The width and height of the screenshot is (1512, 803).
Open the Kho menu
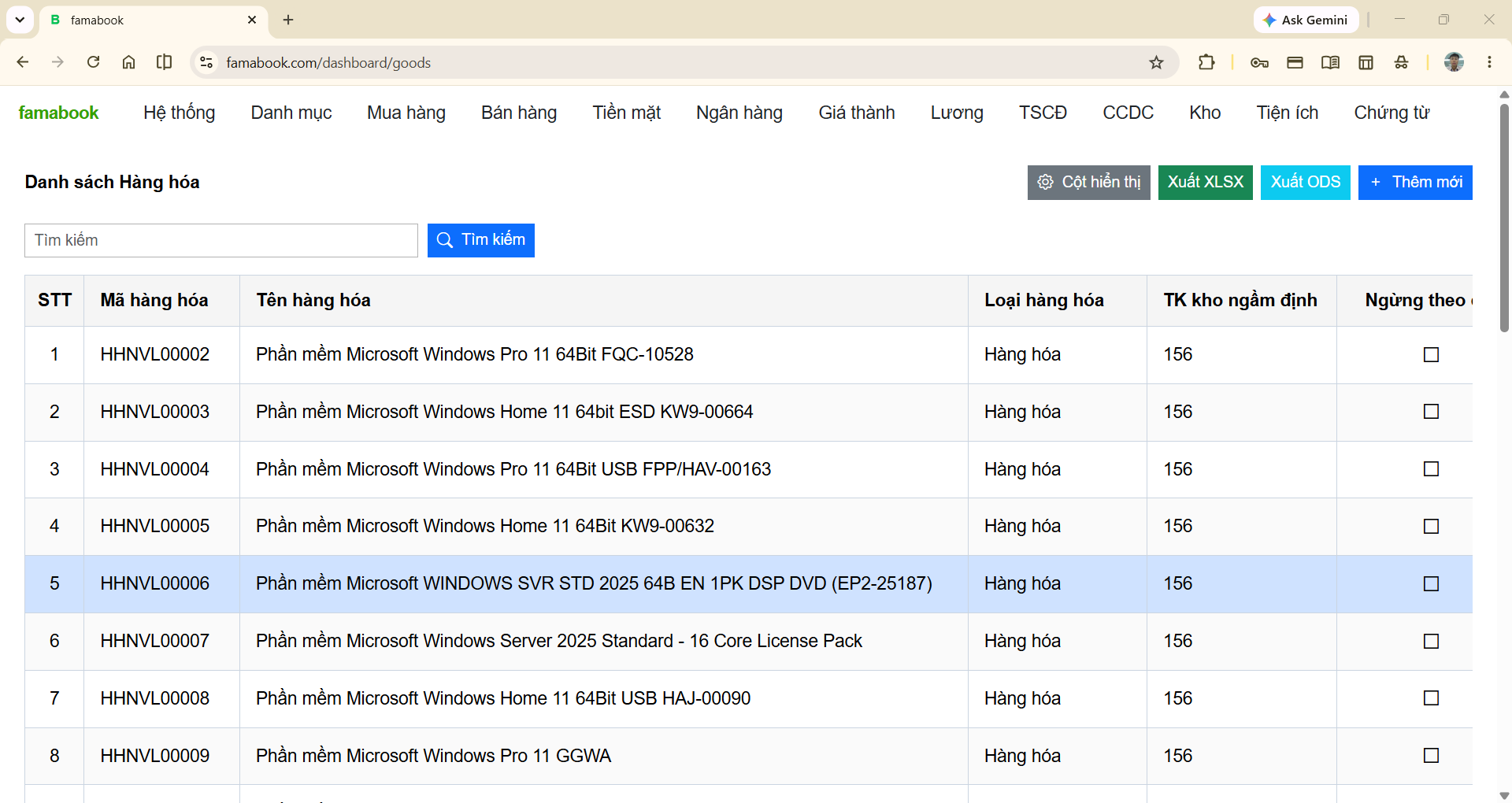tap(1205, 113)
